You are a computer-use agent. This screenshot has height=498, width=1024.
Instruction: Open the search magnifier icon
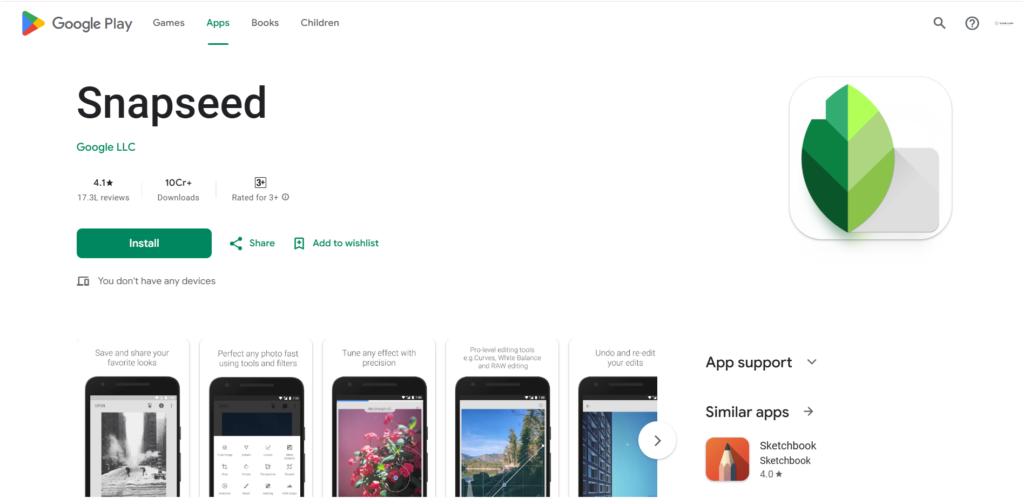(x=939, y=23)
